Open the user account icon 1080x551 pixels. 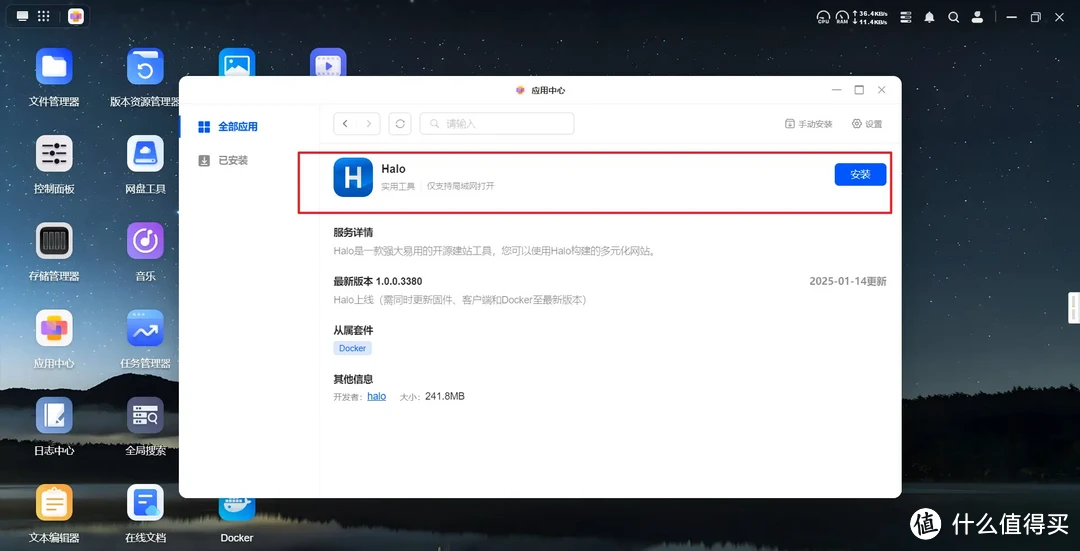(x=977, y=17)
